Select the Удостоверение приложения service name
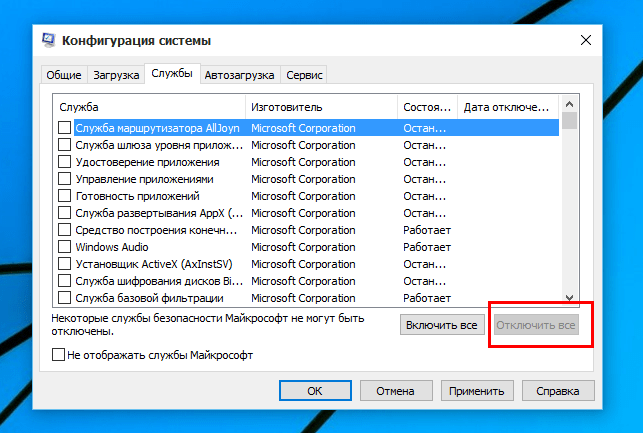The height and width of the screenshot is (433, 643). tap(147, 162)
